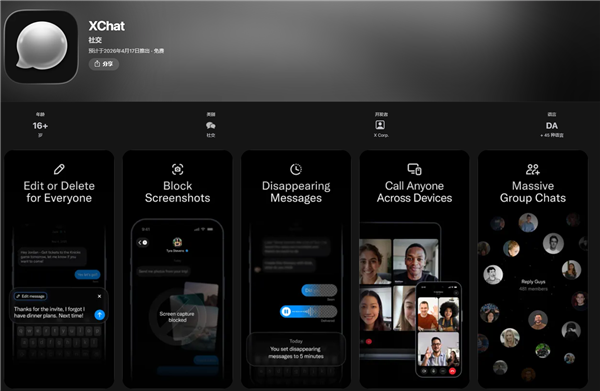Click the red end call button
600x391 pixels.
[x=452, y=371]
